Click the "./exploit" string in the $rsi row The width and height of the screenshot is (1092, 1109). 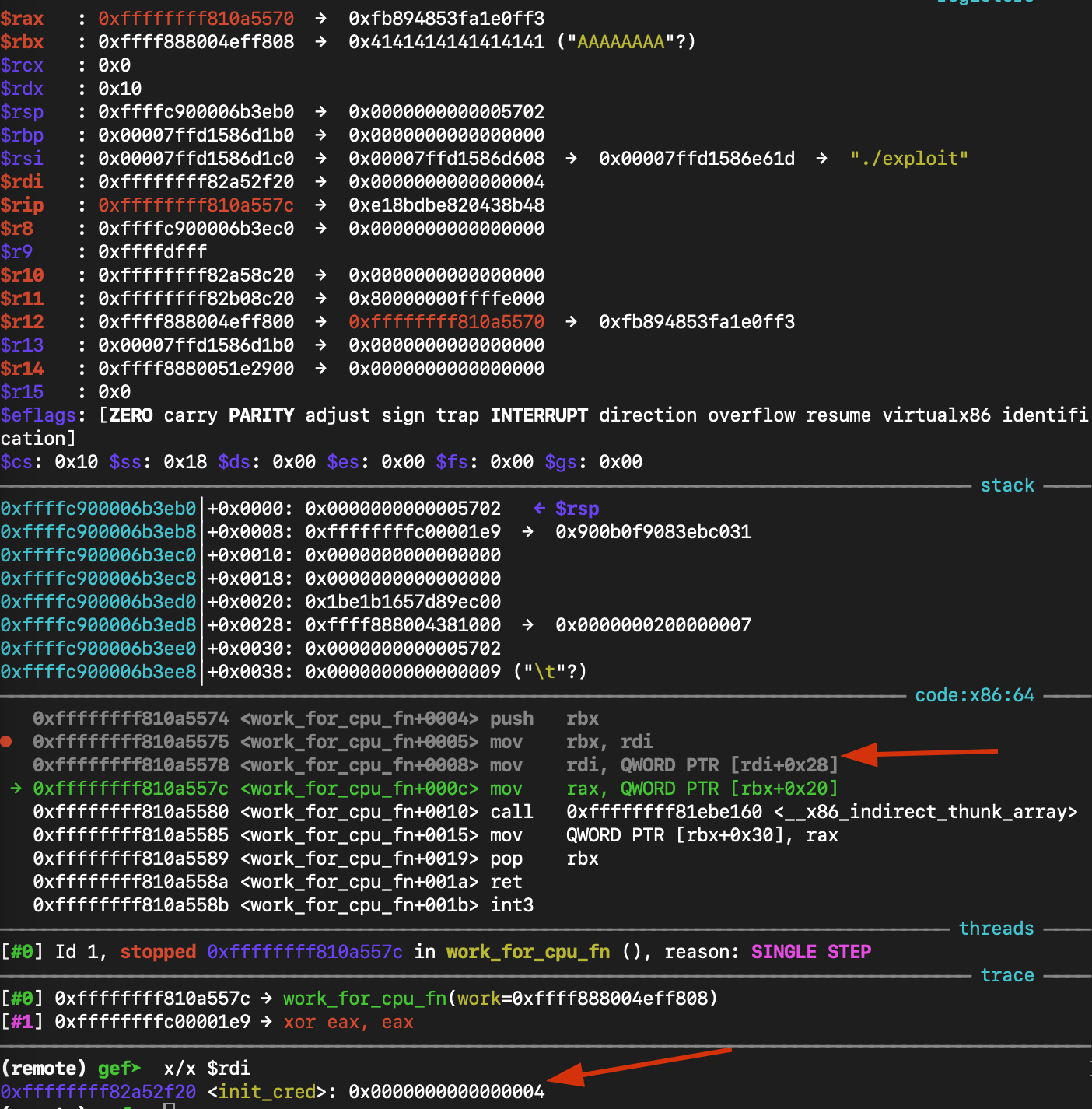tap(908, 159)
